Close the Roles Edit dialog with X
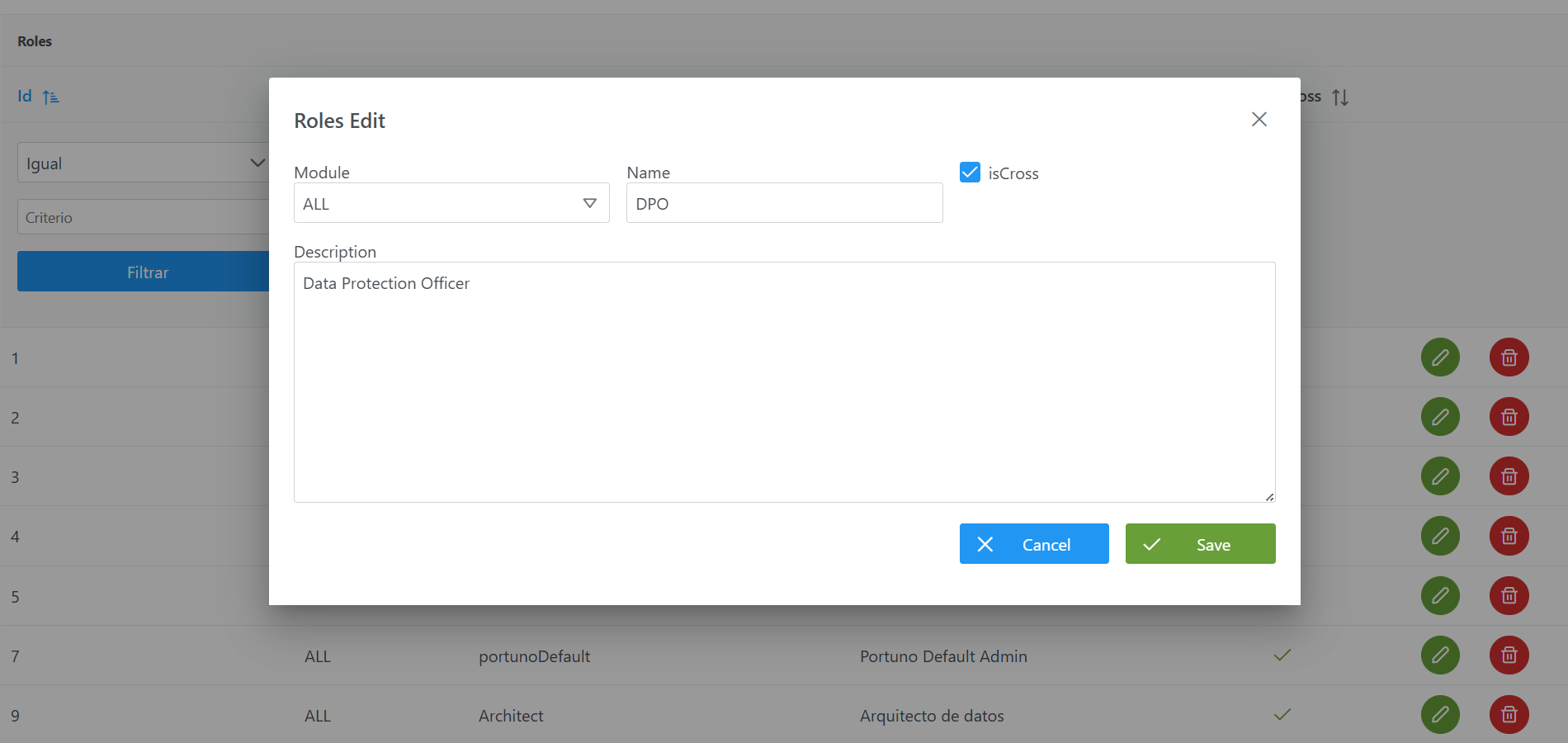The height and width of the screenshot is (743, 1568). 1259,120
